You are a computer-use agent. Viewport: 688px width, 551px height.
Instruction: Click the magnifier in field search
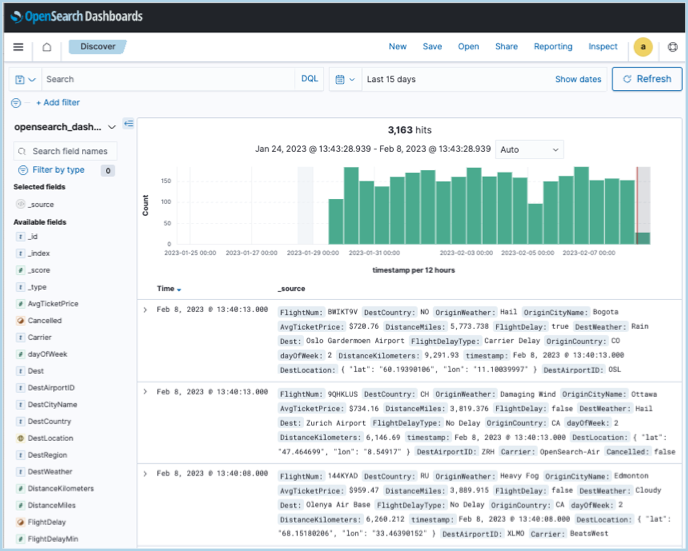[x=22, y=151]
